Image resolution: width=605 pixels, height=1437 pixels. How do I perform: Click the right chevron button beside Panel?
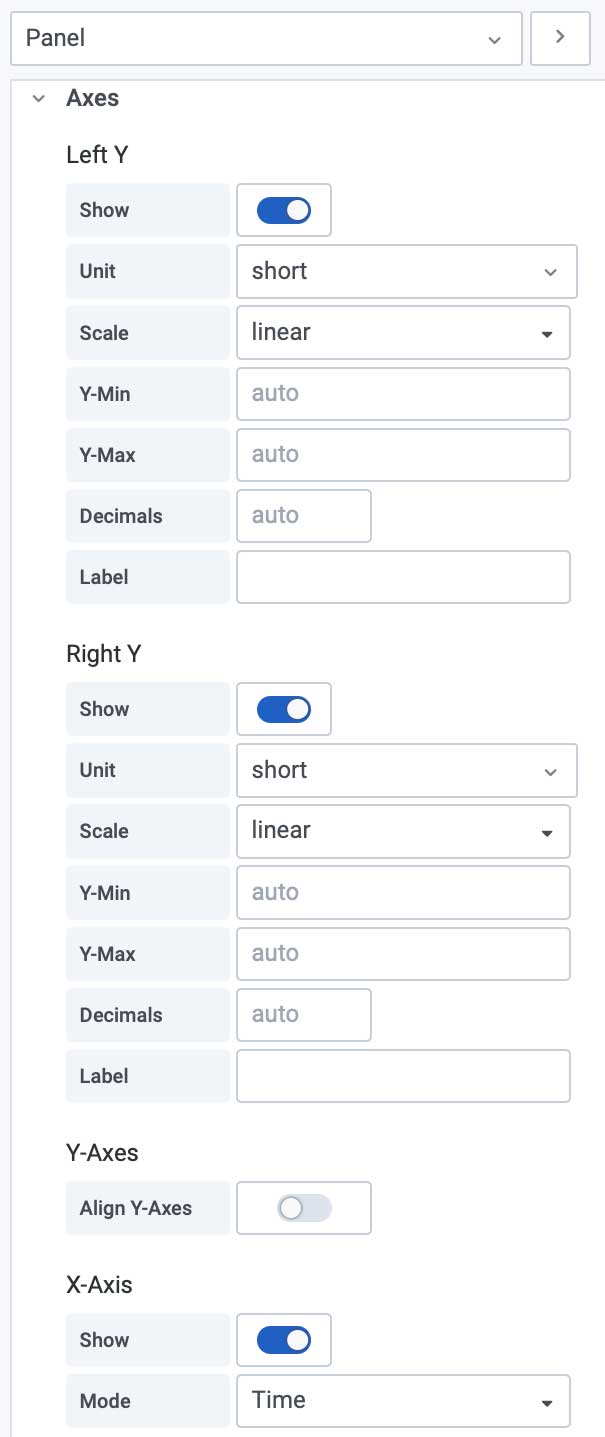[x=560, y=38]
